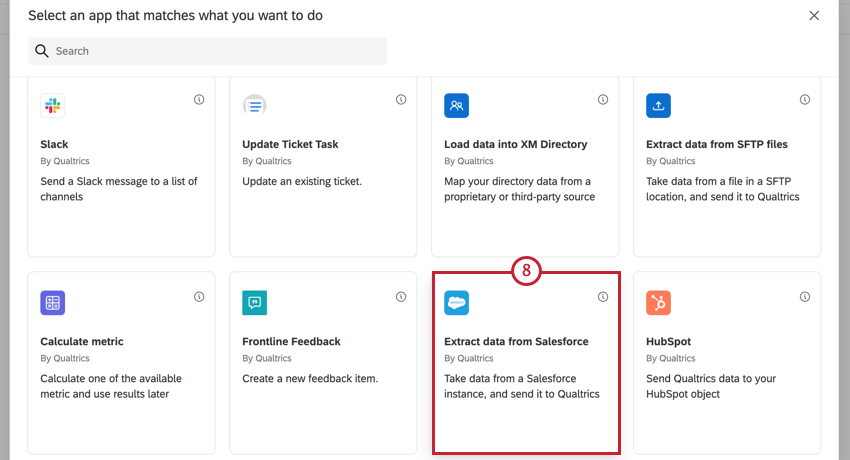
Task: Click the Extract data from SFTP upload icon
Action: (x=658, y=106)
